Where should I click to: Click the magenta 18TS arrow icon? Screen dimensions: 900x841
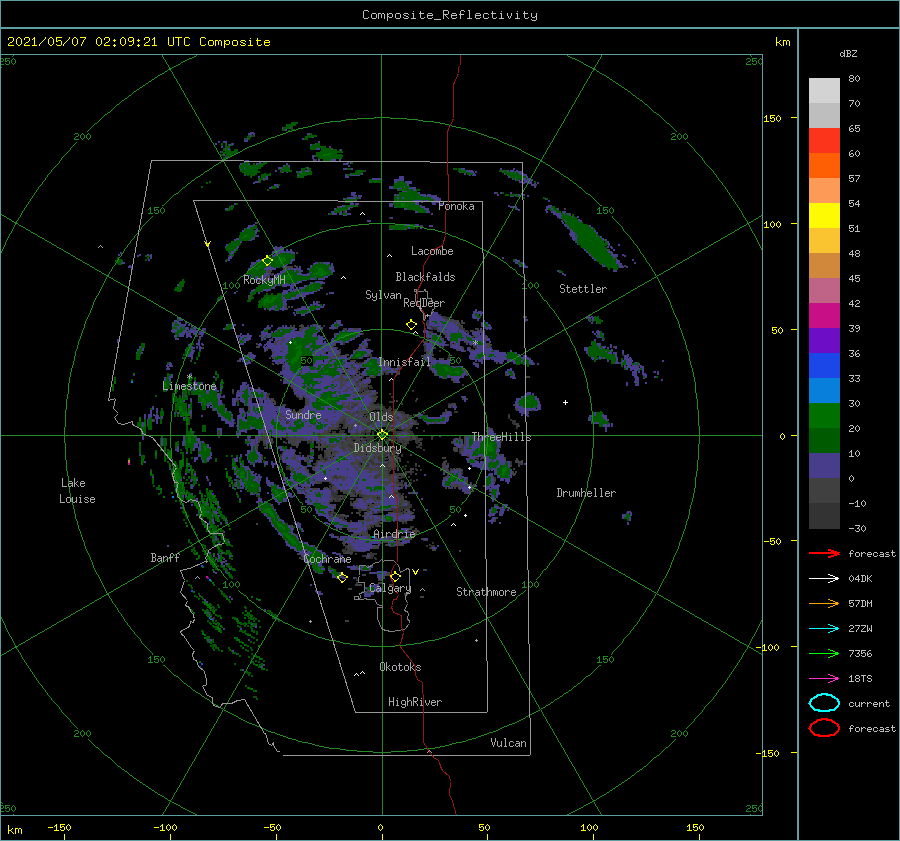[x=824, y=679]
